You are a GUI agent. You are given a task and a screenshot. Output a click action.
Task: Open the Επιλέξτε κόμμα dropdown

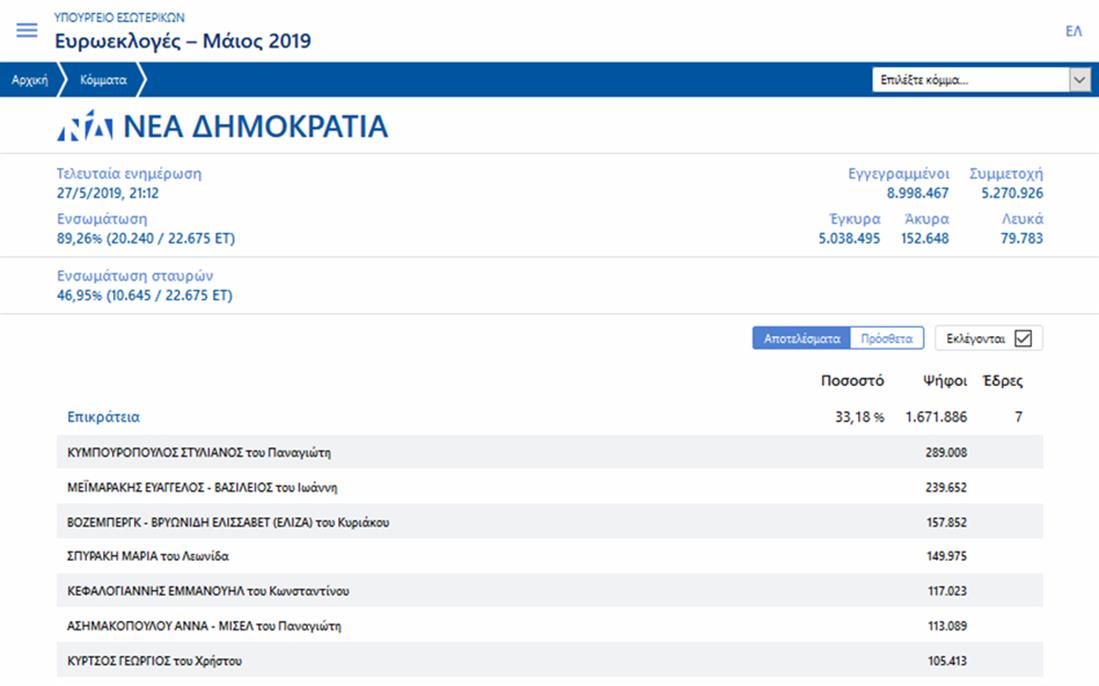coord(968,80)
